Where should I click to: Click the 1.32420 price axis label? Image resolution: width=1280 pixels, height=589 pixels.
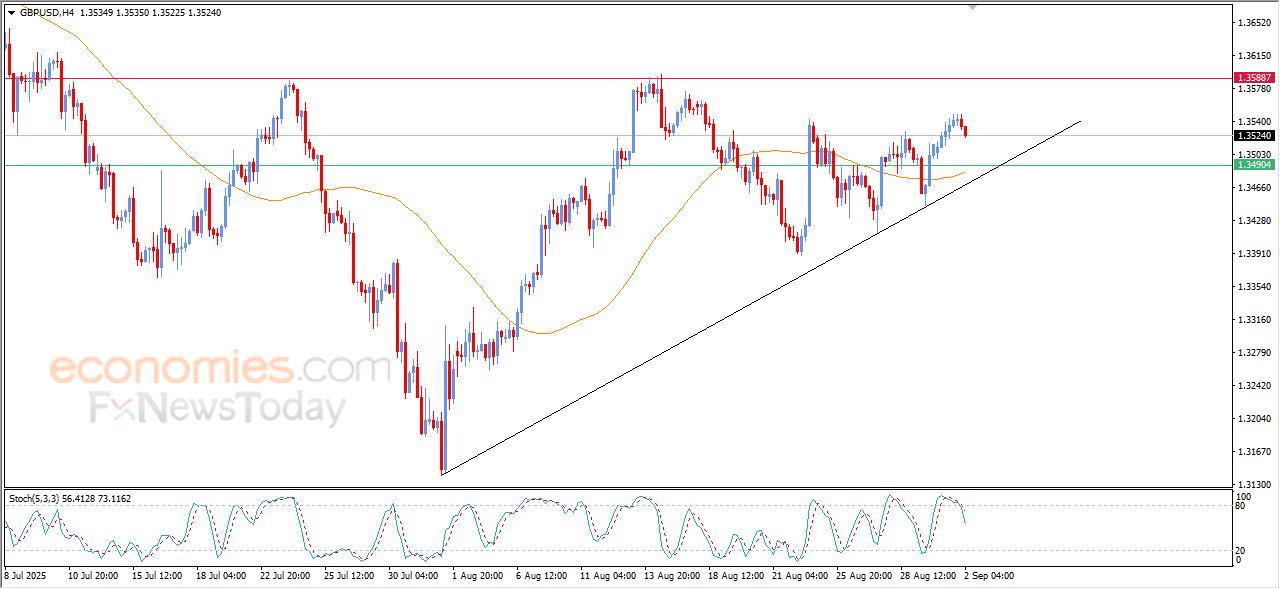tap(1254, 385)
